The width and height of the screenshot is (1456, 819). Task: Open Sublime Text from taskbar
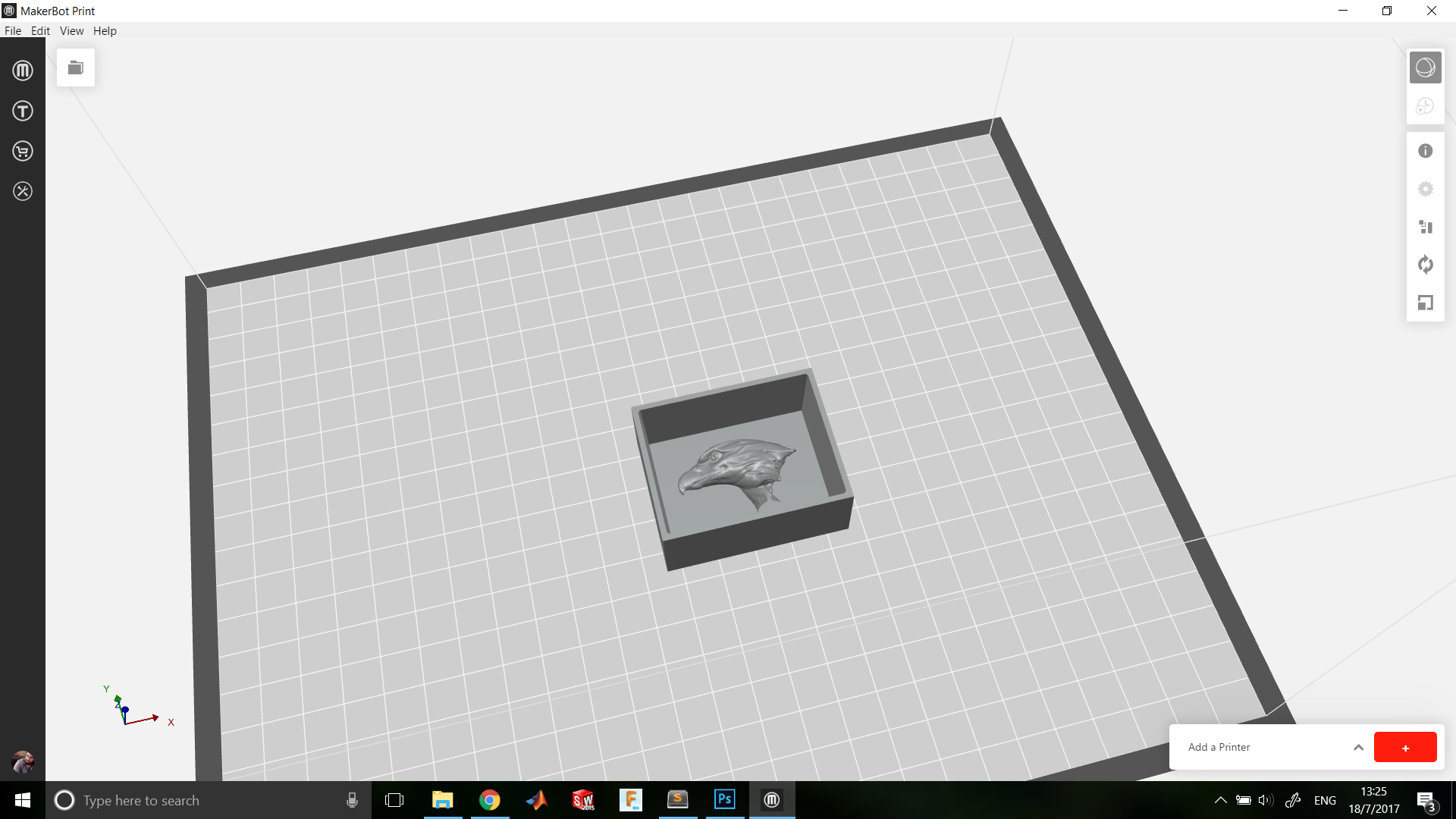click(x=678, y=800)
